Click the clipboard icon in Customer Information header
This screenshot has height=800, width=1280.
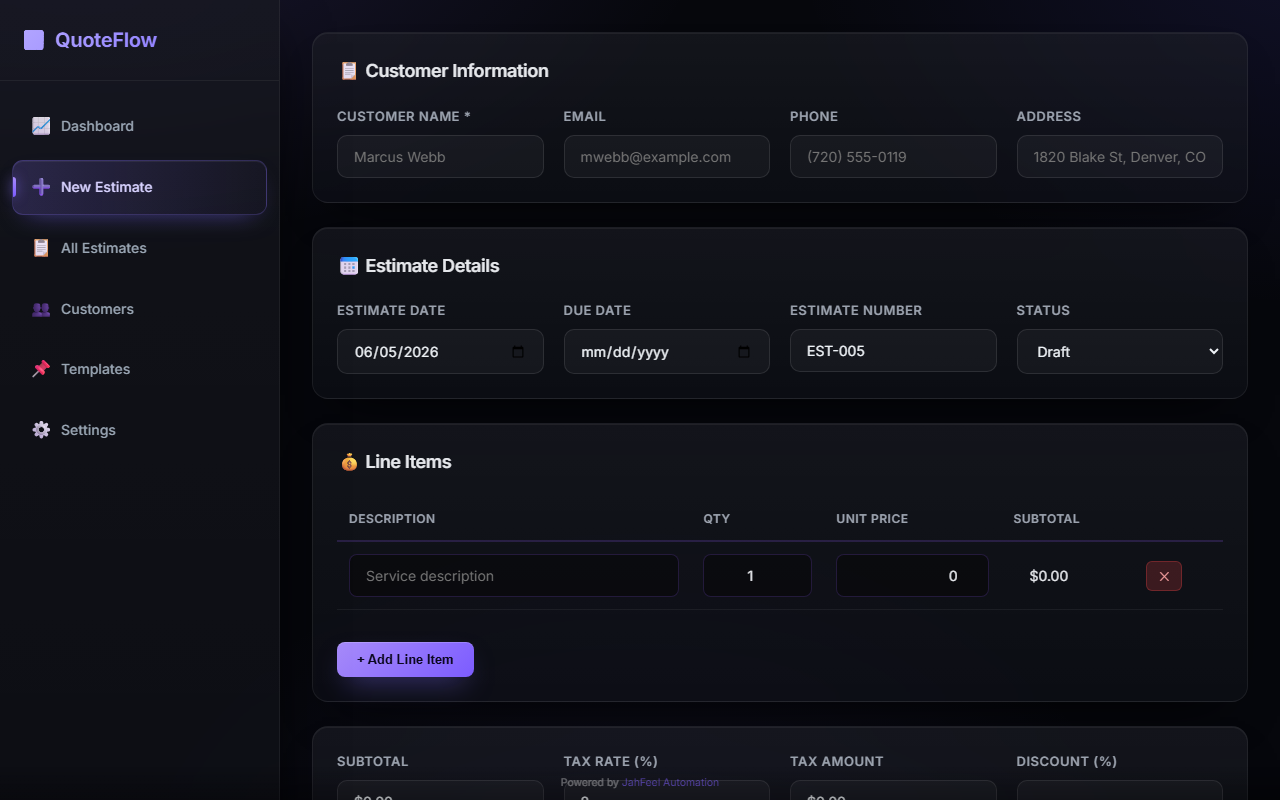click(349, 71)
